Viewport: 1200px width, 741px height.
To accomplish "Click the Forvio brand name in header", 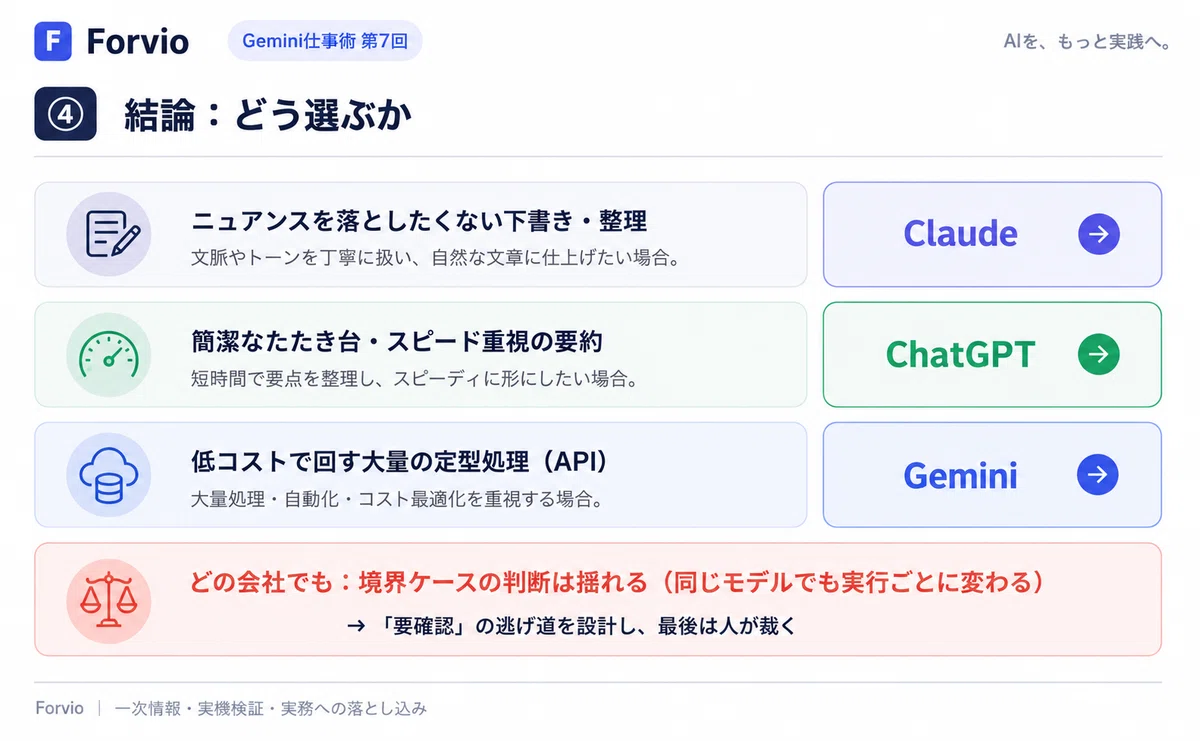I will coord(138,41).
